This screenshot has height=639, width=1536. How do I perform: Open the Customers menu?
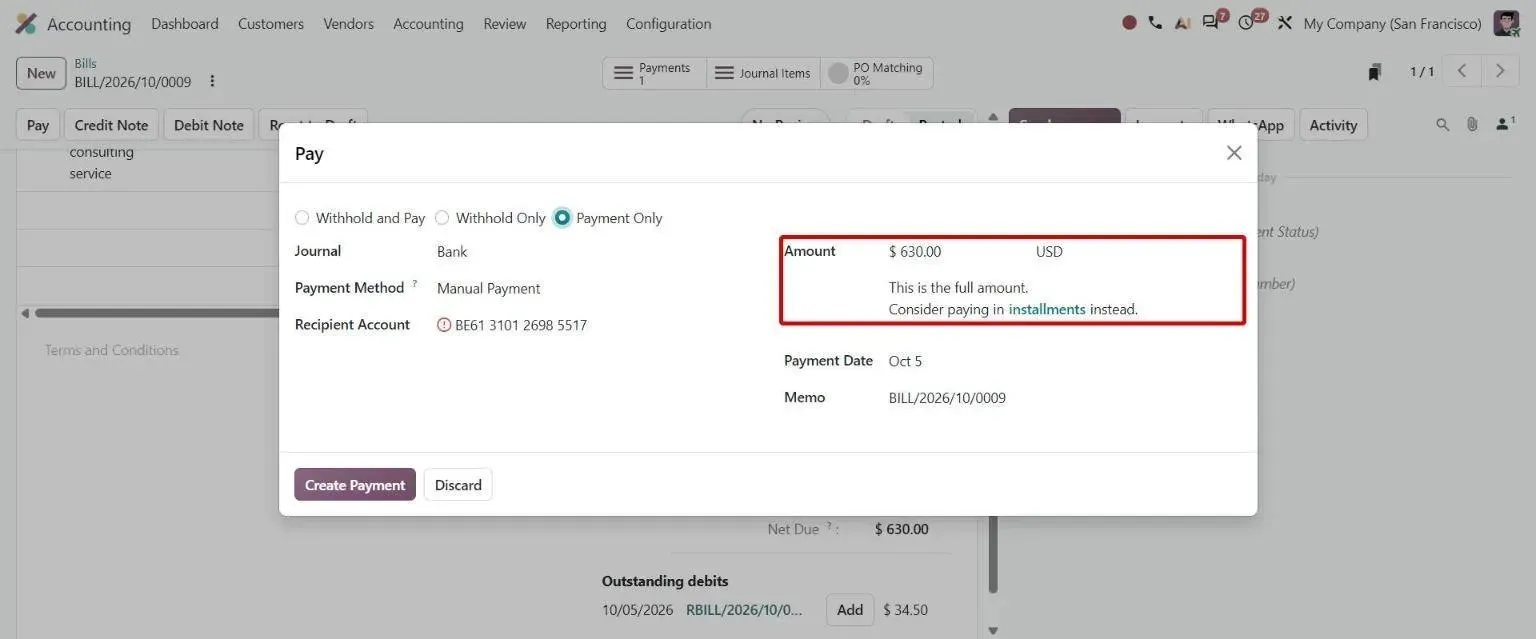click(x=271, y=23)
